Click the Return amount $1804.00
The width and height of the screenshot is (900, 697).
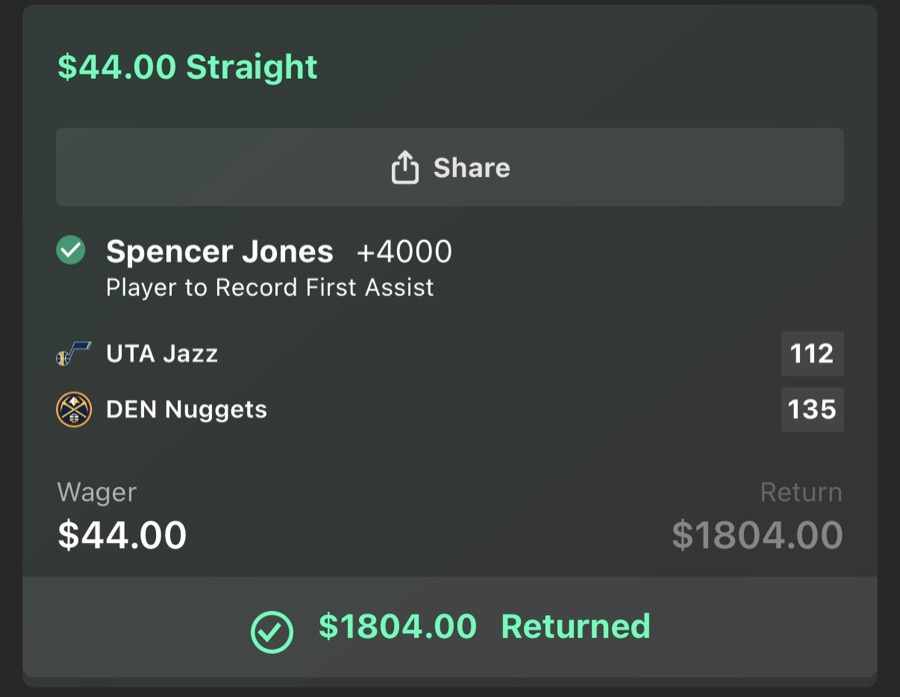[x=759, y=535]
